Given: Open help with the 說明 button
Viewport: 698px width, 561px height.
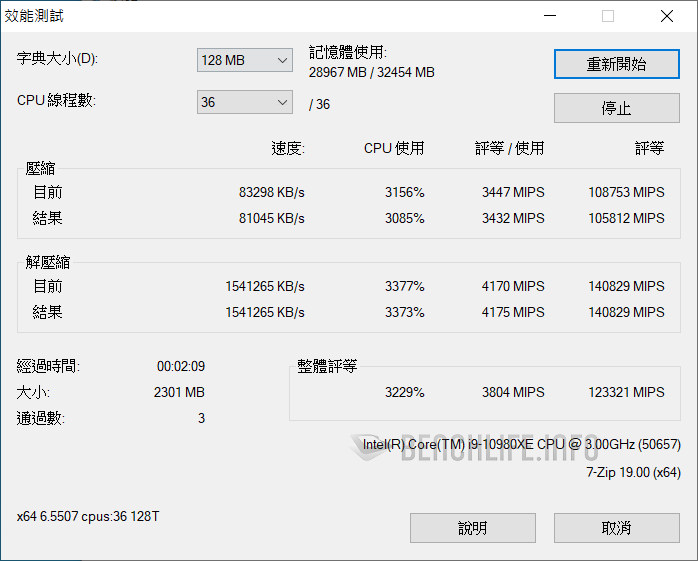Looking at the screenshot, I should 472,528.
